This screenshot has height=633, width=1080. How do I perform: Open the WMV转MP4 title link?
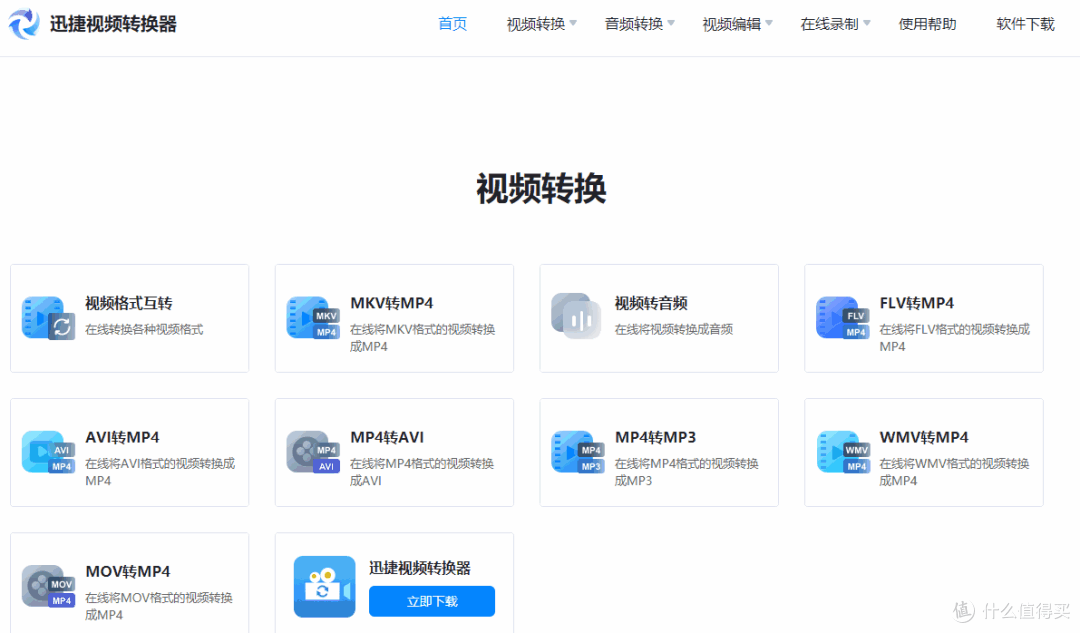pyautogui.click(x=924, y=437)
